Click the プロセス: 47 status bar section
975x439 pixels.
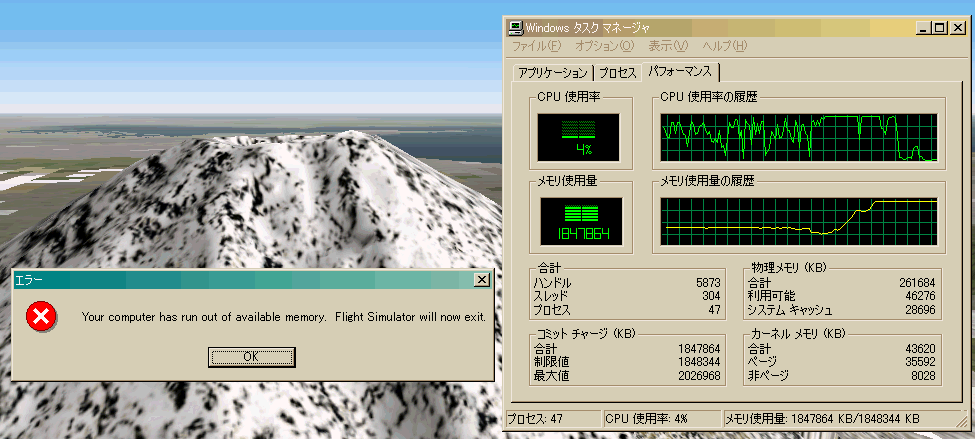(550, 418)
